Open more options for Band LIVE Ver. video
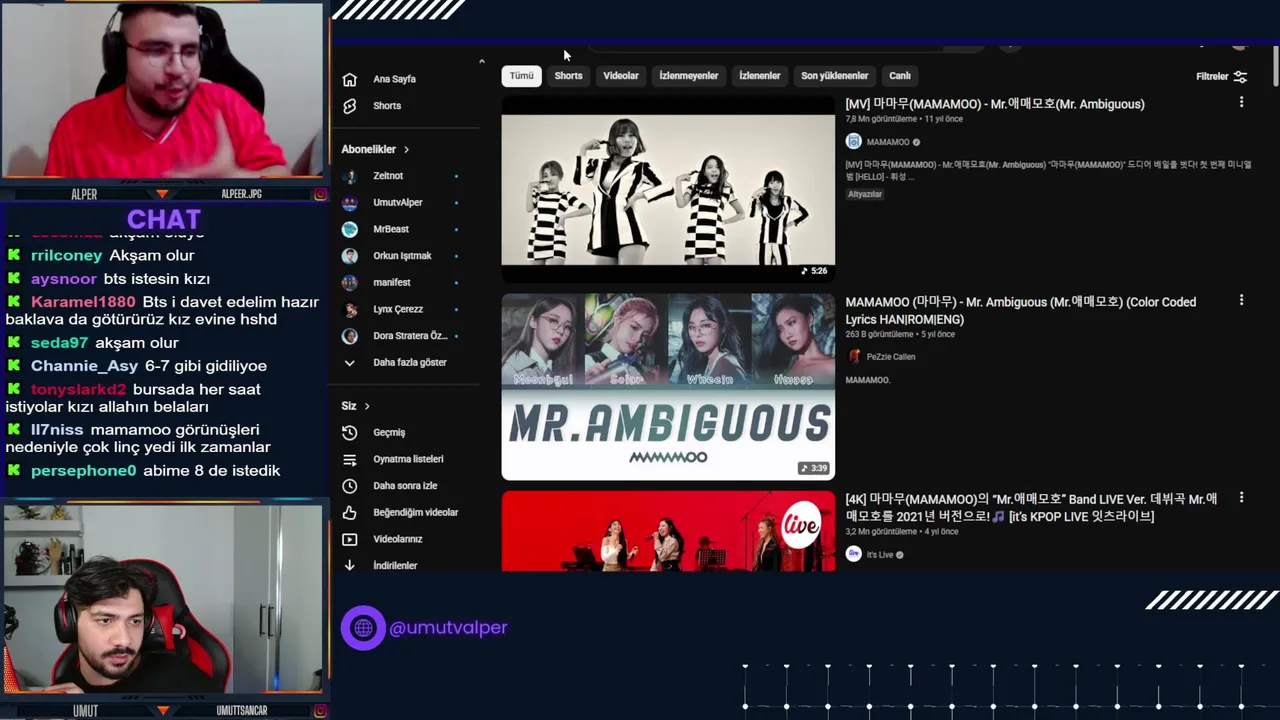Viewport: 1280px width, 720px height. coord(1241,497)
